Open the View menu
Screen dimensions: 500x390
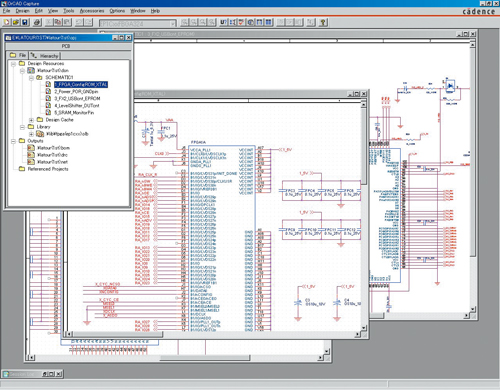tap(53, 11)
